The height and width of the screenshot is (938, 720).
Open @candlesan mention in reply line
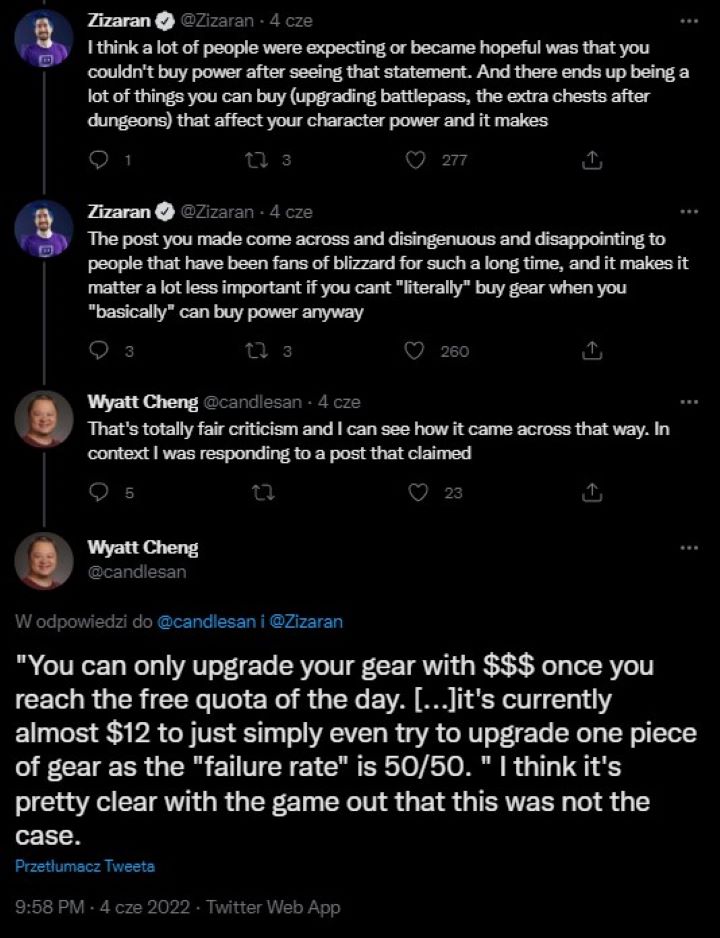click(x=206, y=621)
